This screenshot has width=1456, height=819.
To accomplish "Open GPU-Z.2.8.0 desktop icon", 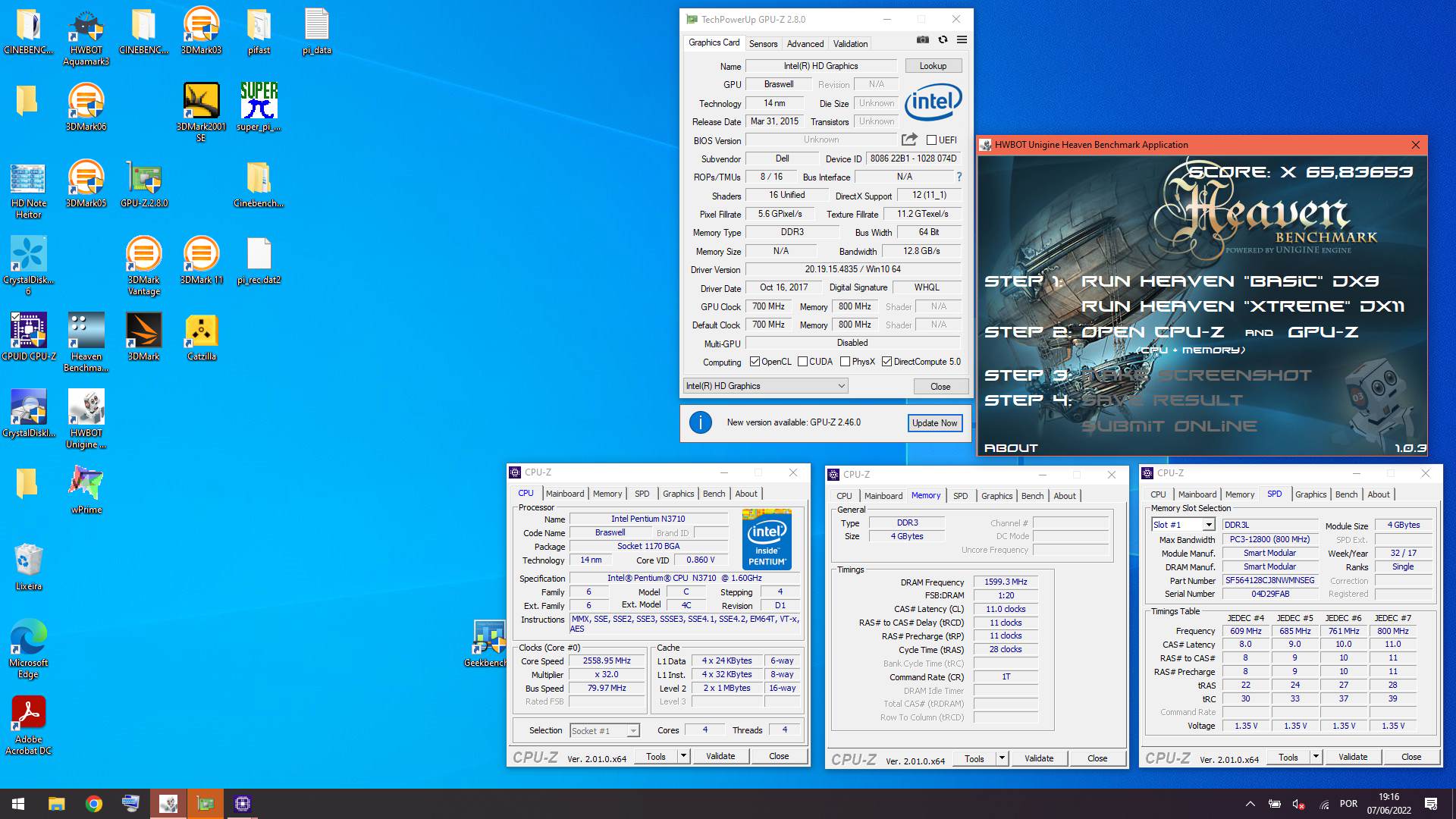I will 143,184.
